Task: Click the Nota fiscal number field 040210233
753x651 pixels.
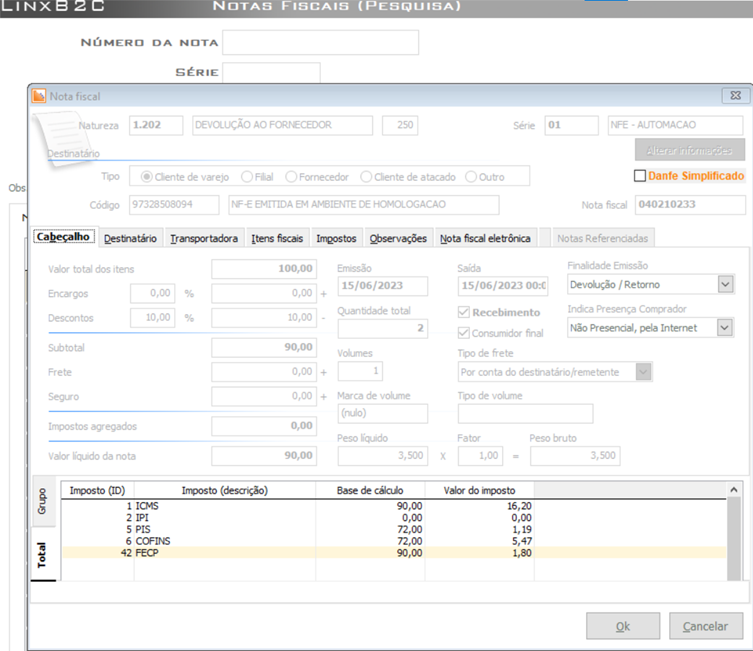Action: [x=690, y=205]
